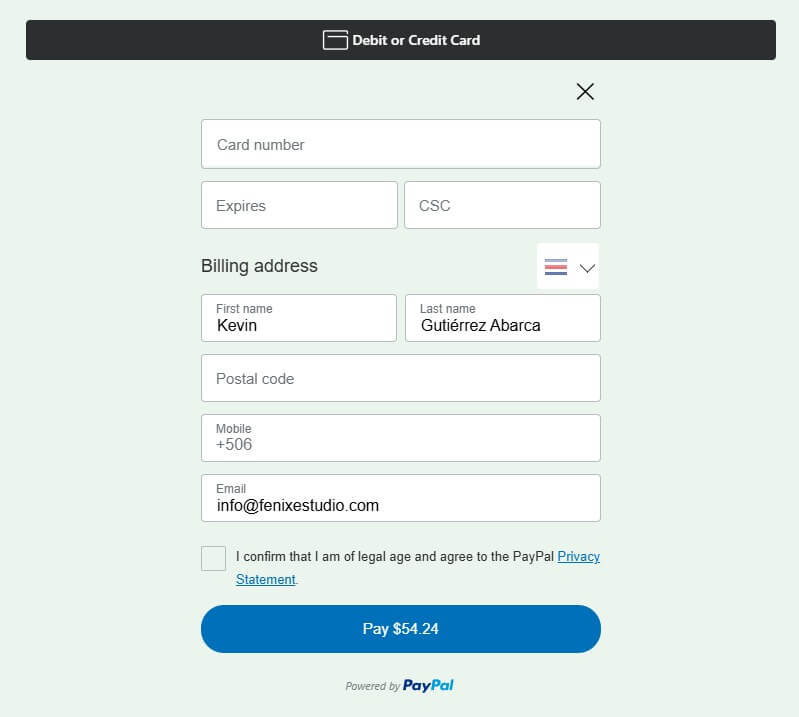The image size is (799, 717).
Task: Expand the billing country dropdown arrow
Action: coord(587,268)
